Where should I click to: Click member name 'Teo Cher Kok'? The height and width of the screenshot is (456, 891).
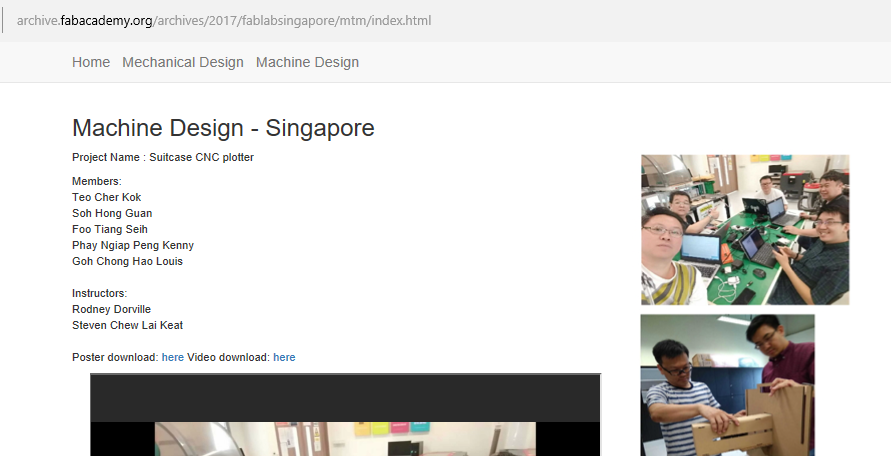[106, 197]
